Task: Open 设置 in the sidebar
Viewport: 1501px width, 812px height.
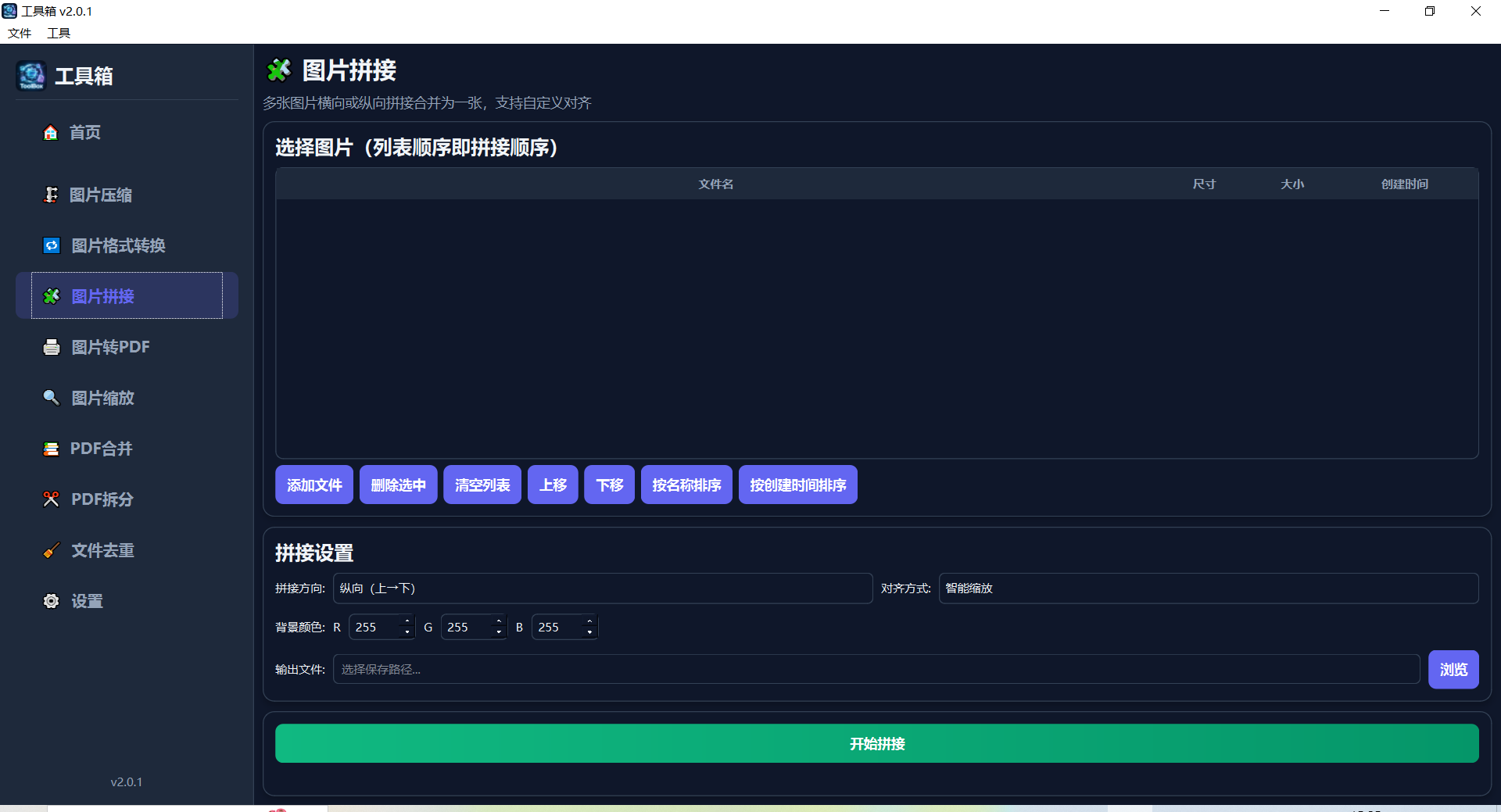Action: point(127,601)
